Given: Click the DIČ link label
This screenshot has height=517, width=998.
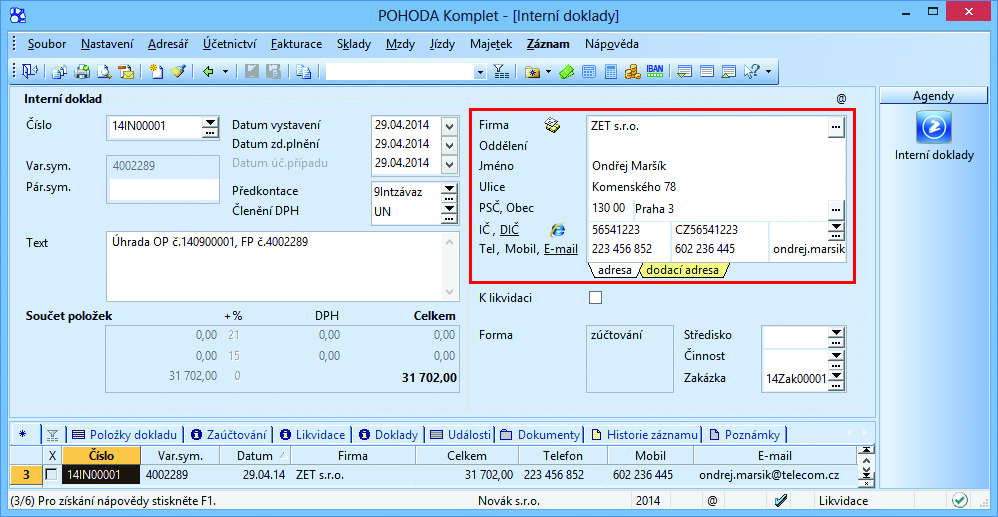Looking at the screenshot, I should pos(510,229).
